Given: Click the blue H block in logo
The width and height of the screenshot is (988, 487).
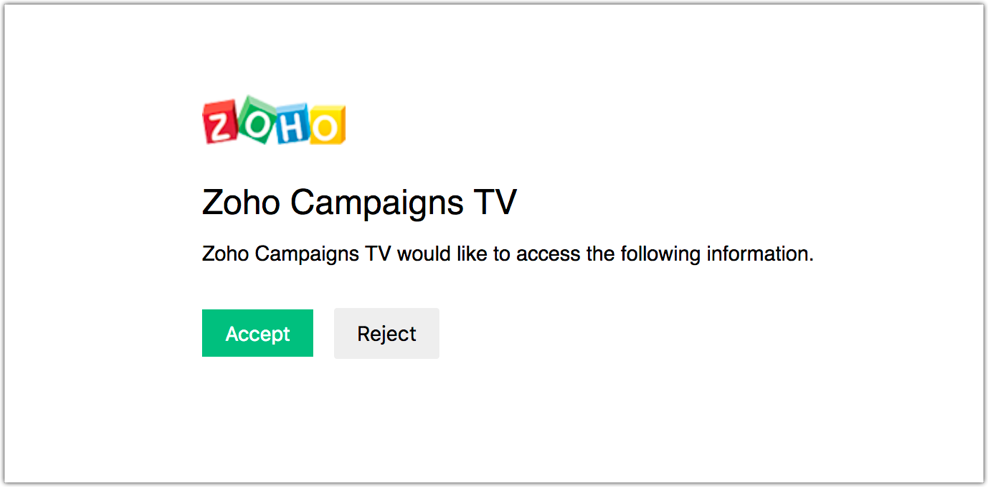Looking at the screenshot, I should [x=292, y=123].
